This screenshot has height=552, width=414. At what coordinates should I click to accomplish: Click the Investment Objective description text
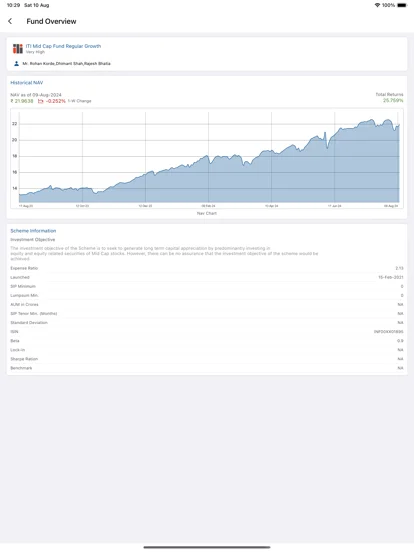tap(164, 253)
